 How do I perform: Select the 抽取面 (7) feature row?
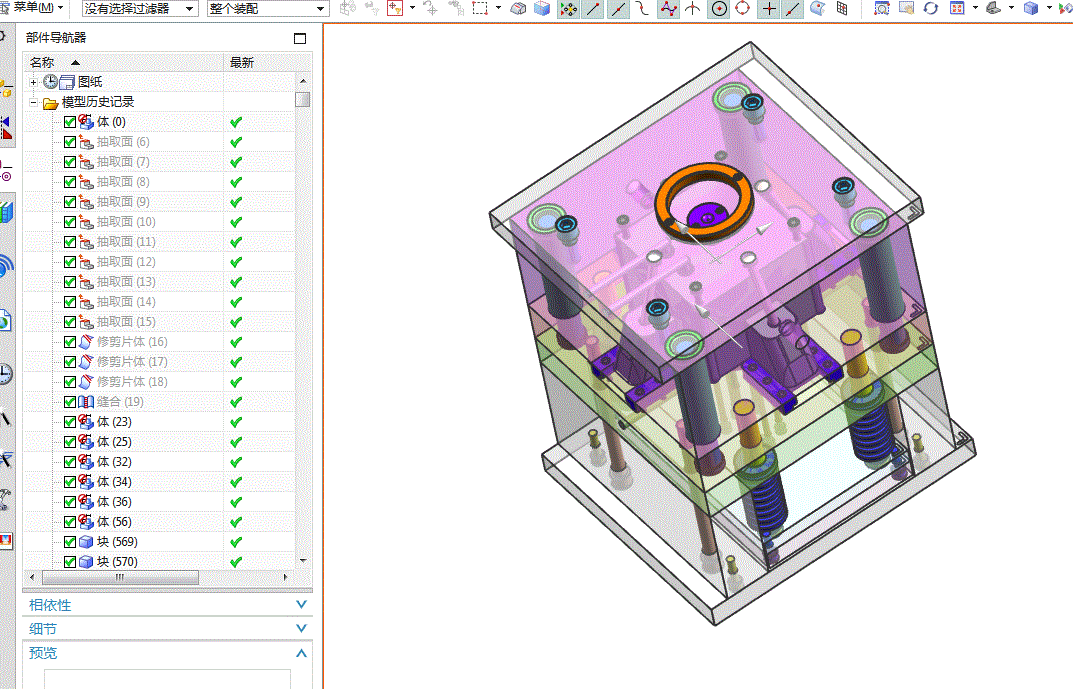(159, 162)
